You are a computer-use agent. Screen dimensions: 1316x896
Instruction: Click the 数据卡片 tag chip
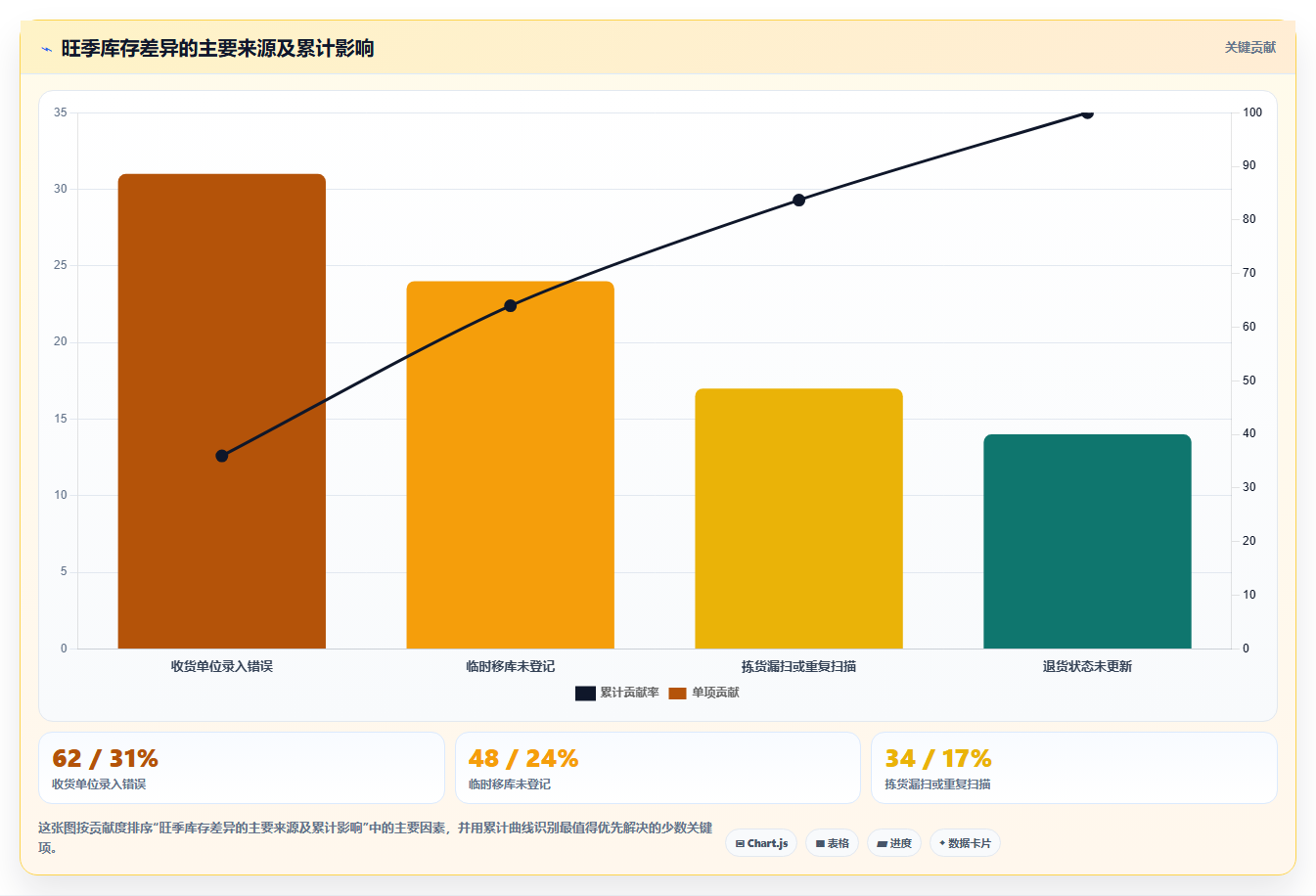click(x=965, y=843)
